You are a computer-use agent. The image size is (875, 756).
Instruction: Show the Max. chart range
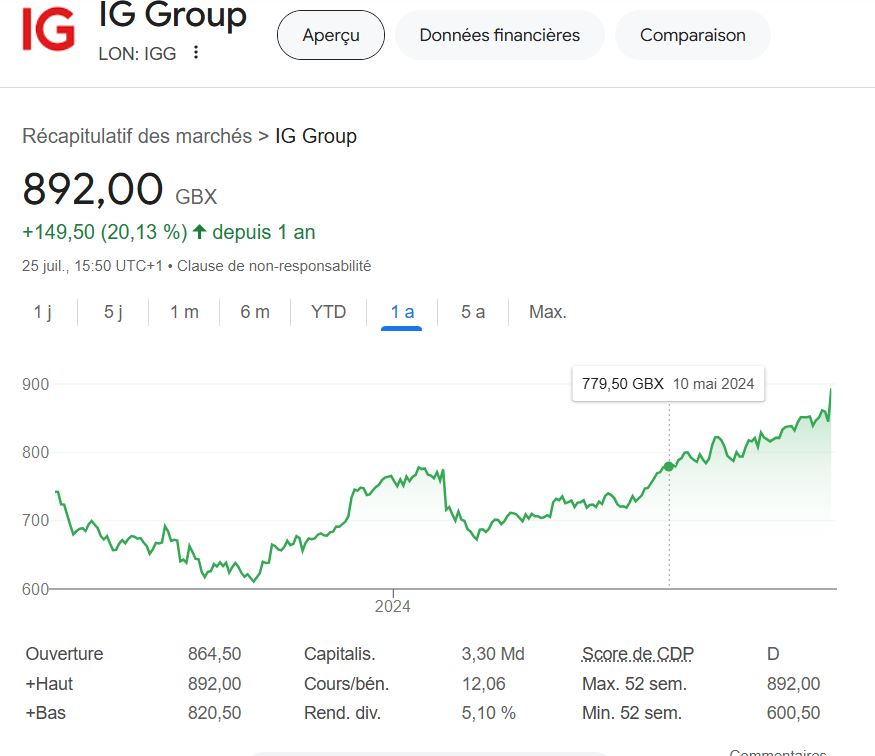point(548,312)
